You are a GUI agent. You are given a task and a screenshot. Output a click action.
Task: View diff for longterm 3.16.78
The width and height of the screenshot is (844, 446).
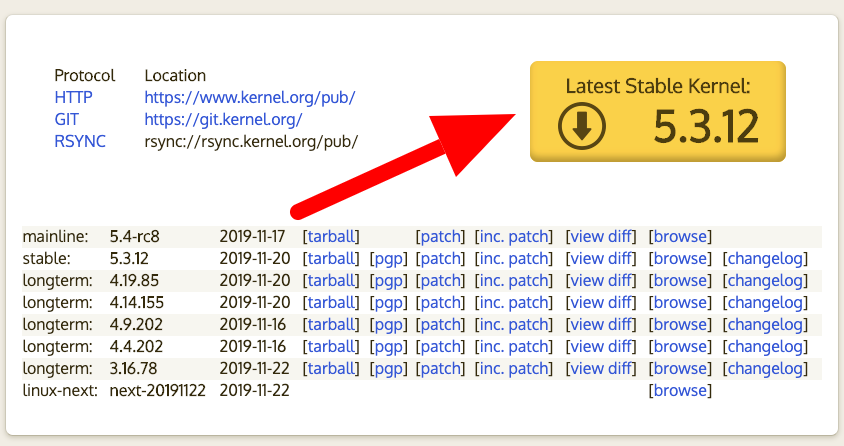601,369
